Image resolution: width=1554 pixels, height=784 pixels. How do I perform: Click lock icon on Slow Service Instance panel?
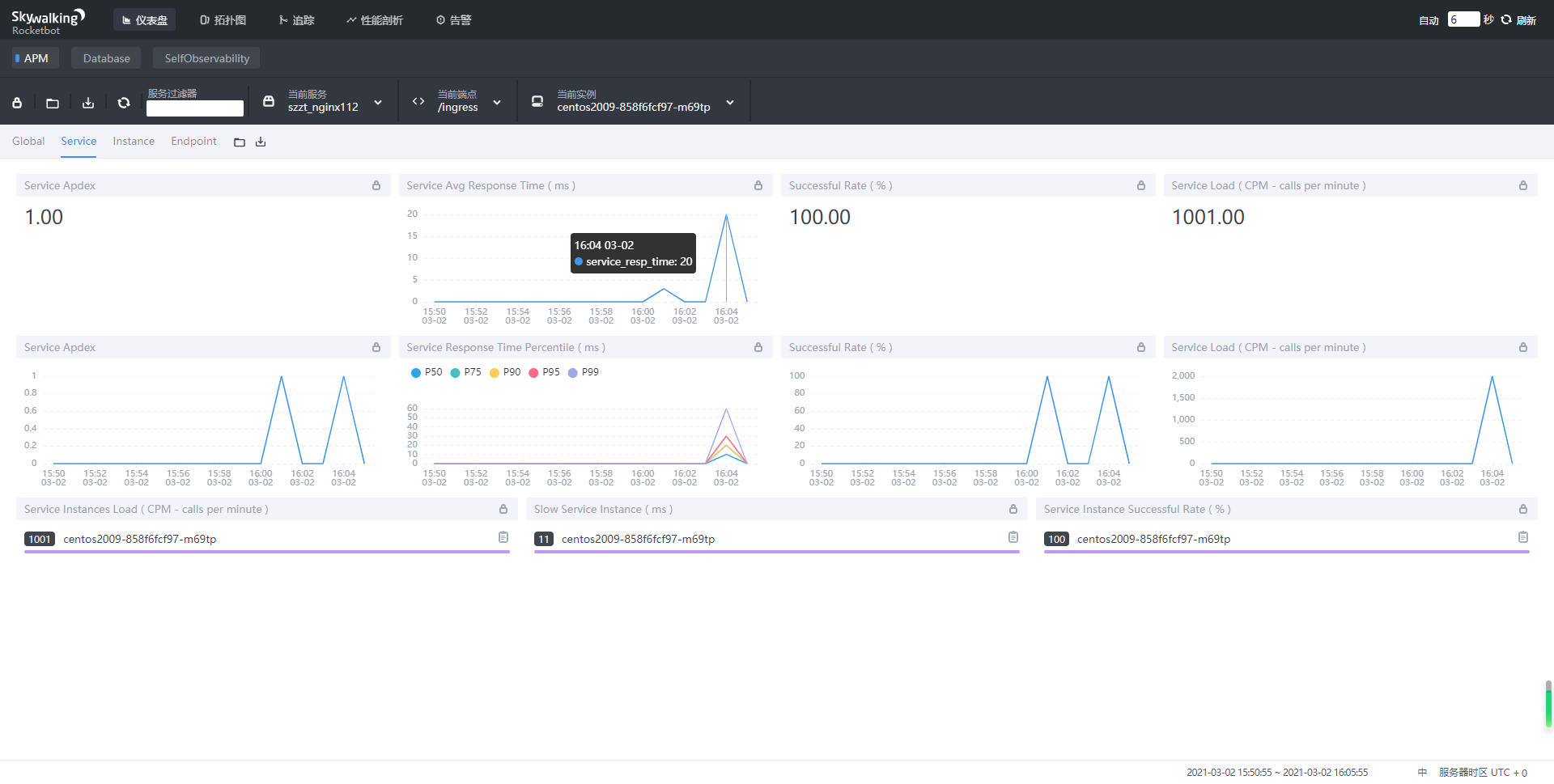click(x=1013, y=509)
